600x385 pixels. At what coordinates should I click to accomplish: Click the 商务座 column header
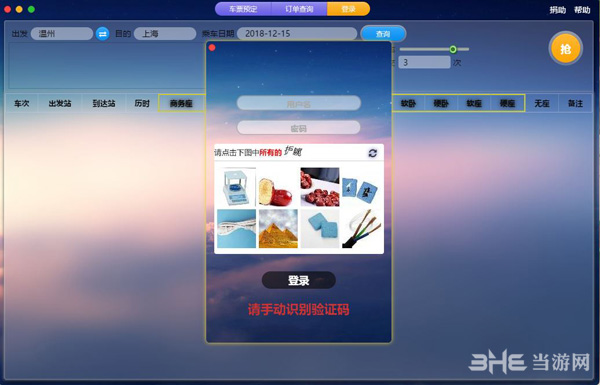click(181, 103)
